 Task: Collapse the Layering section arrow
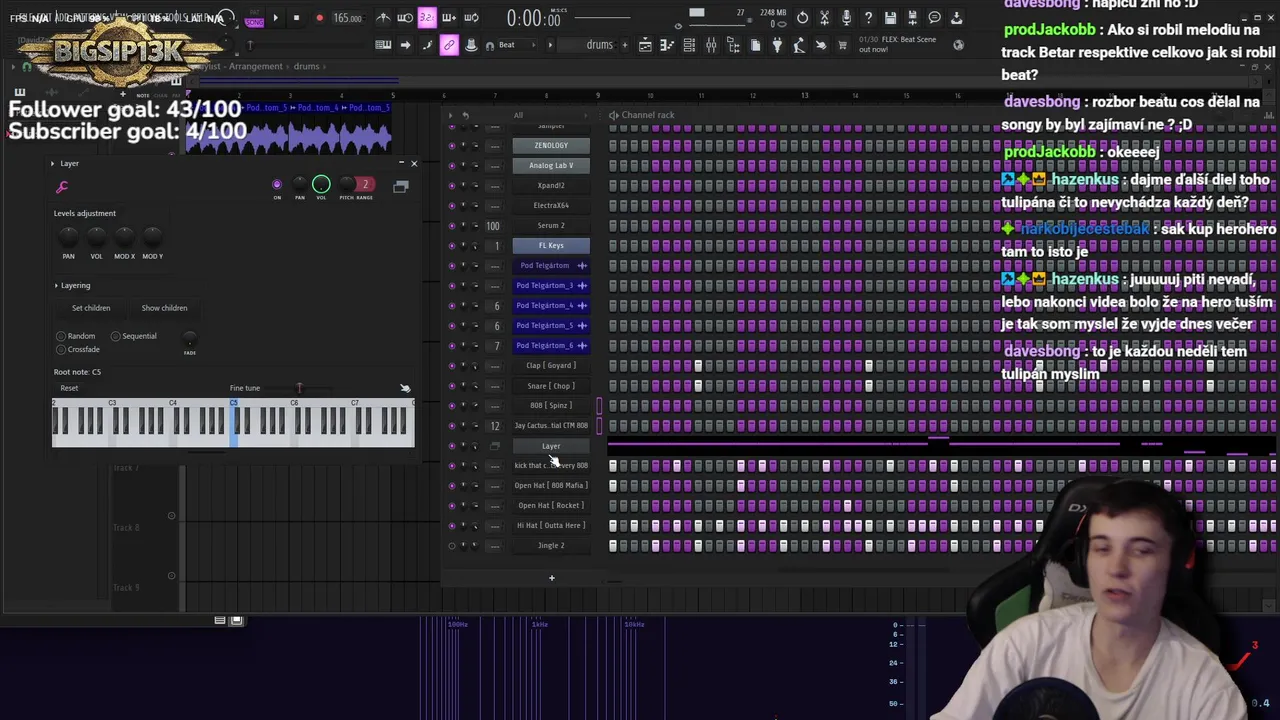tap(56, 285)
